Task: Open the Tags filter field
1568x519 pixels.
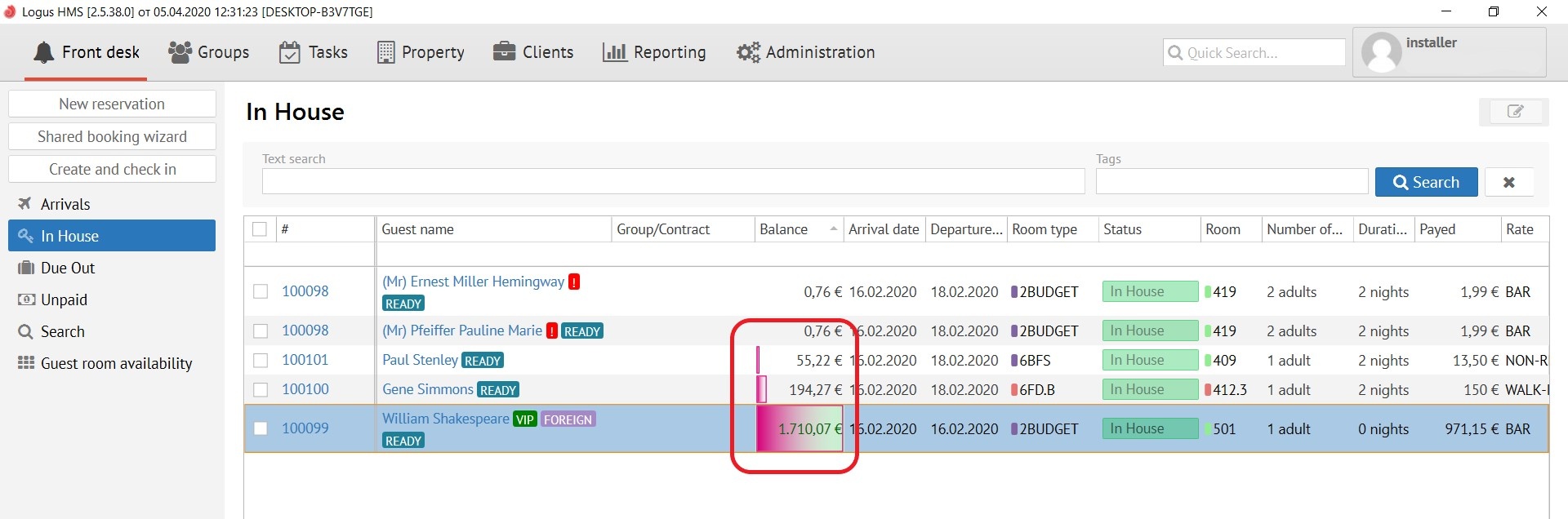Action: [x=1232, y=181]
